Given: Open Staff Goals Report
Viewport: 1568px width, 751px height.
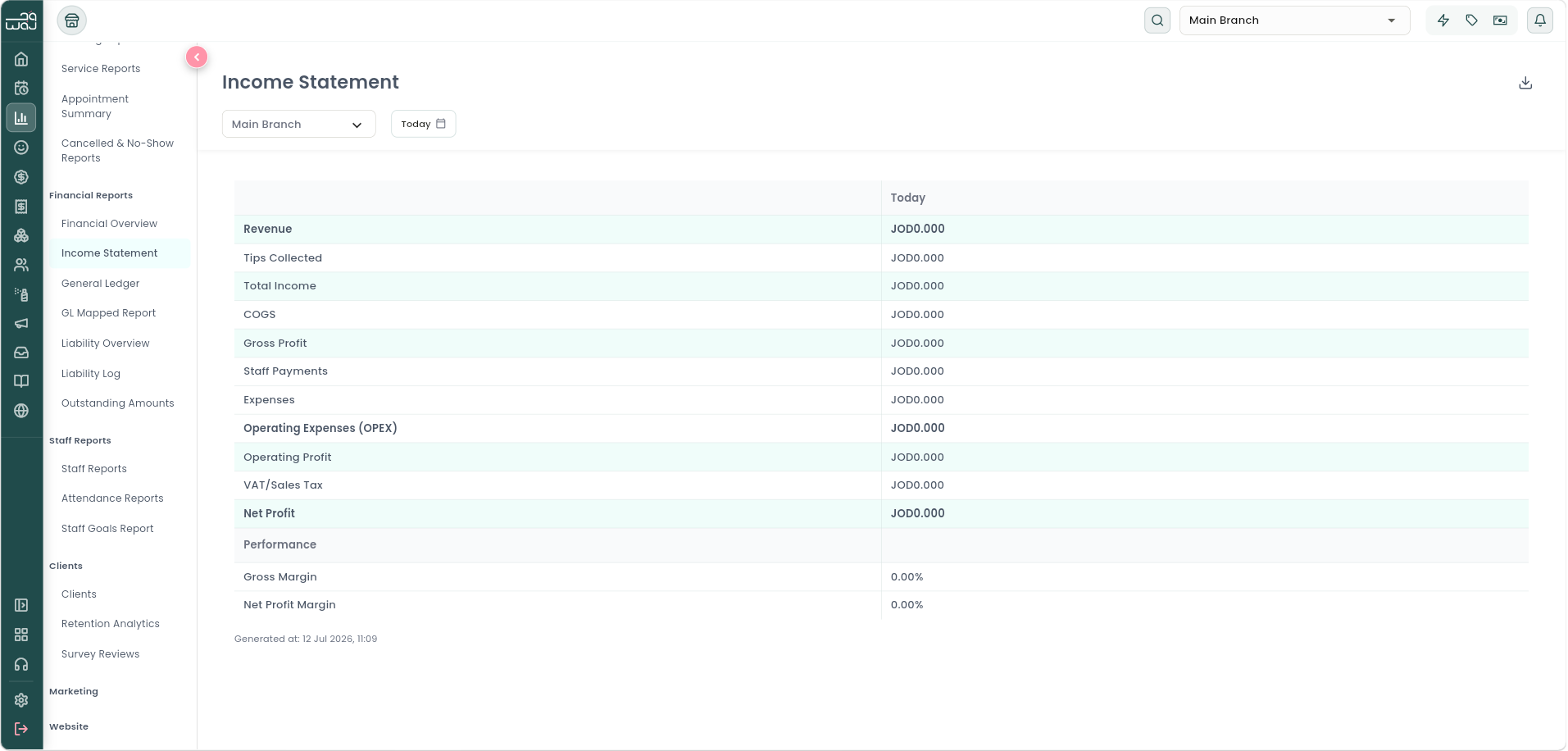Looking at the screenshot, I should (x=107, y=529).
